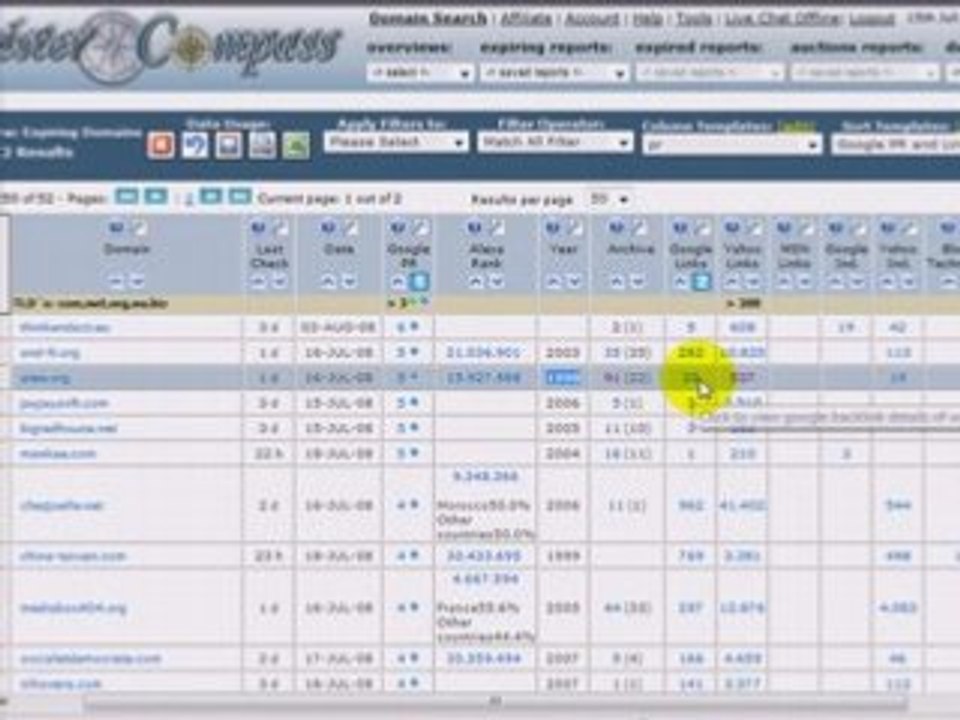Click the save disk icon in Data Usage
The width and height of the screenshot is (960, 720).
point(228,145)
